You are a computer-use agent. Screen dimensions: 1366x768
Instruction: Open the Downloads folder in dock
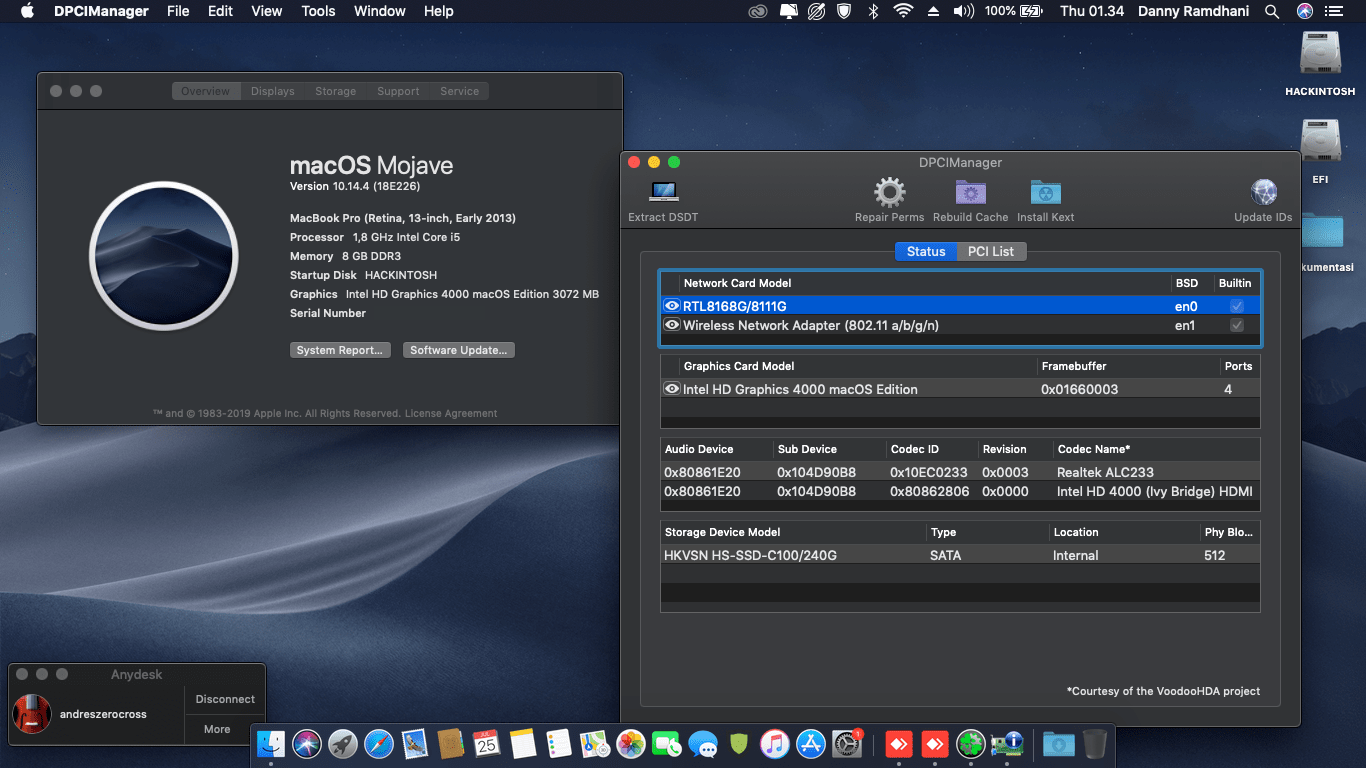click(1057, 743)
